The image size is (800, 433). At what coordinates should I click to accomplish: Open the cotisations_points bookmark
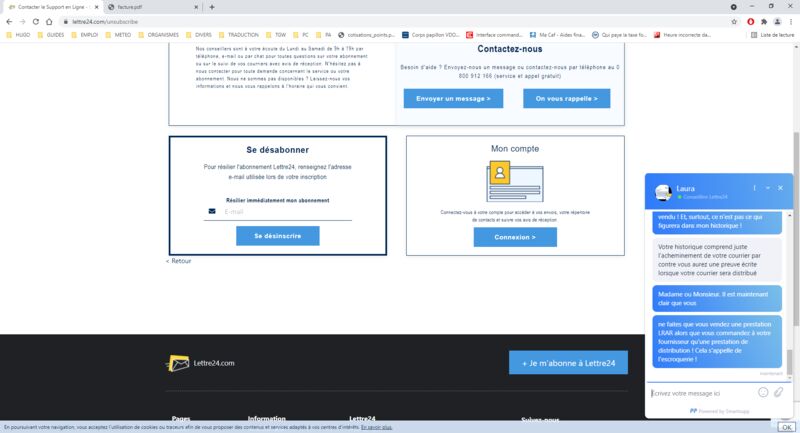367,35
